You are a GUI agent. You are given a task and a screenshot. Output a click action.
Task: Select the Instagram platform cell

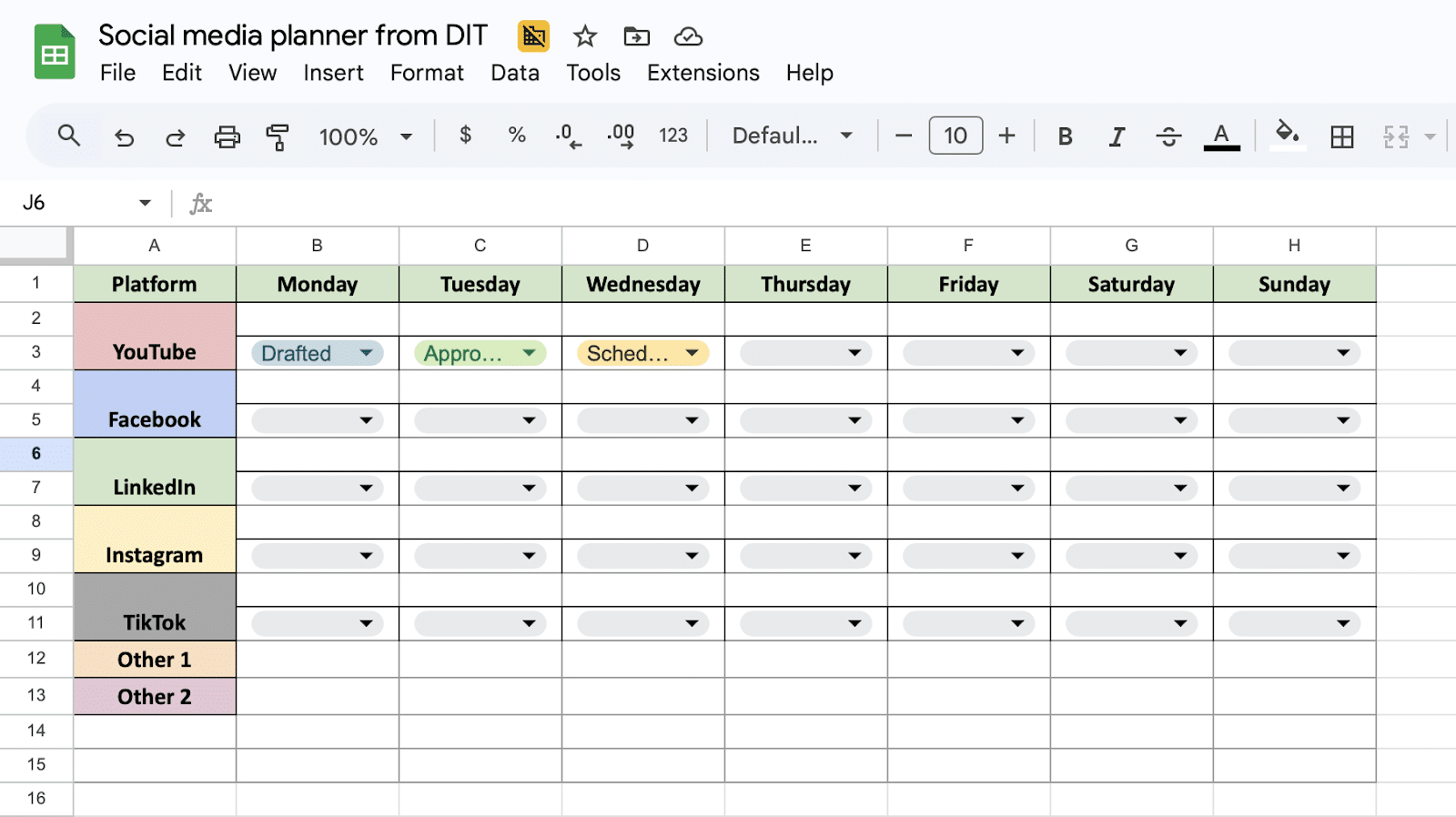[155, 540]
